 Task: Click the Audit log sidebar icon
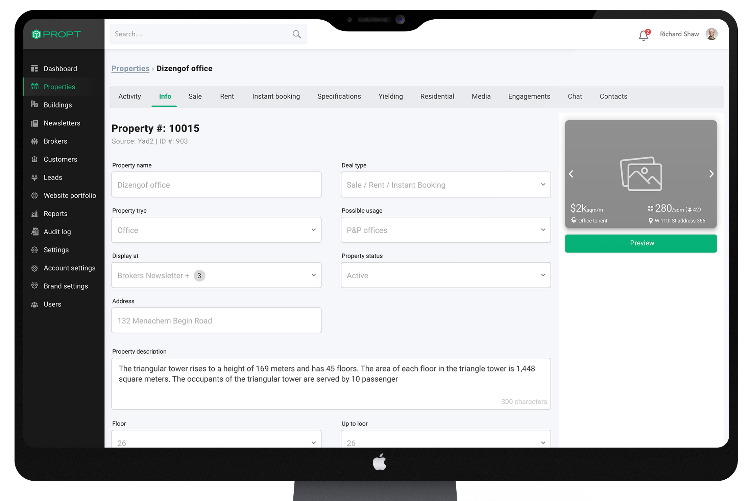34,232
